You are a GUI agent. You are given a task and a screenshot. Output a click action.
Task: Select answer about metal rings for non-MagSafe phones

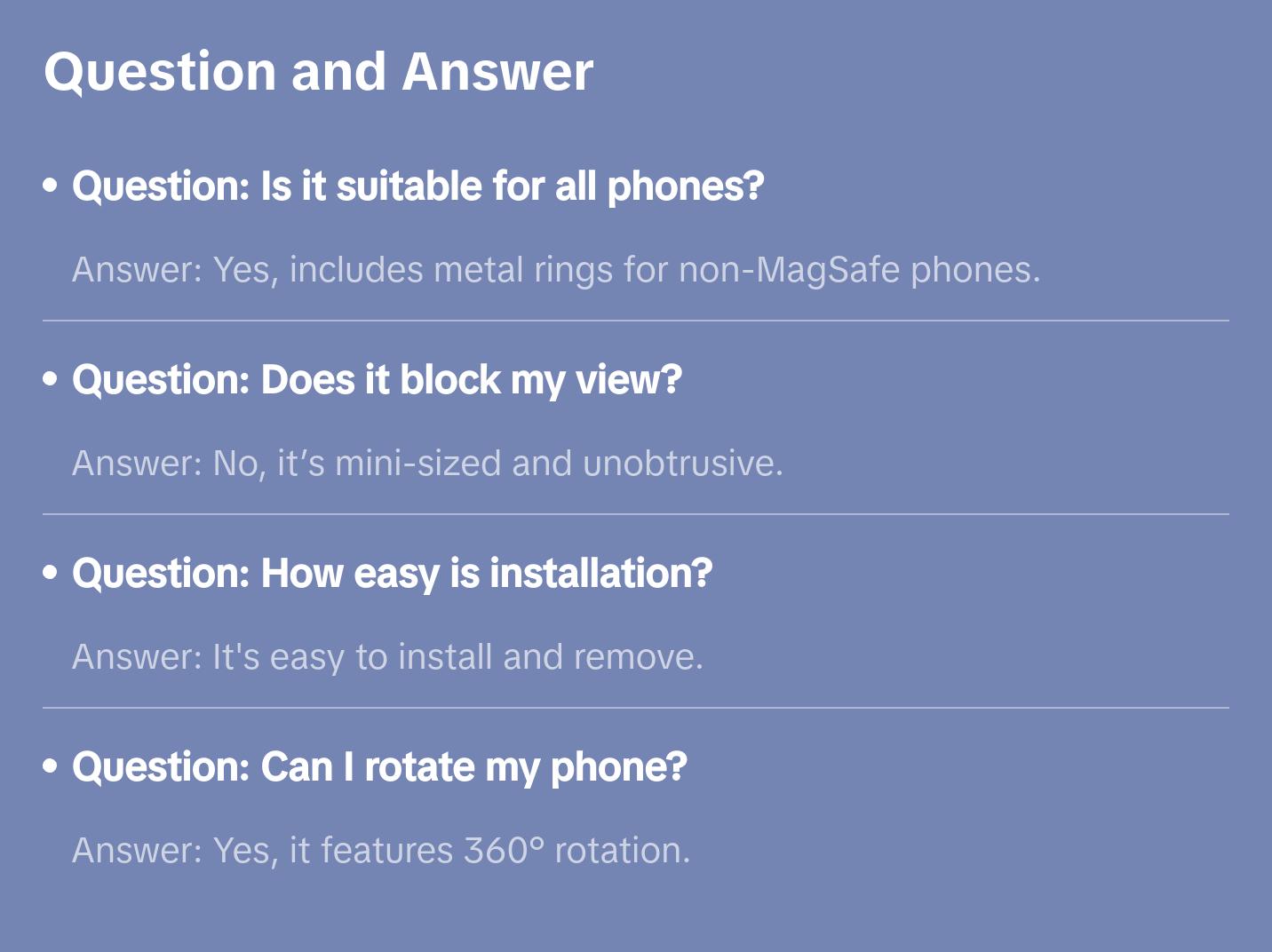coord(556,270)
